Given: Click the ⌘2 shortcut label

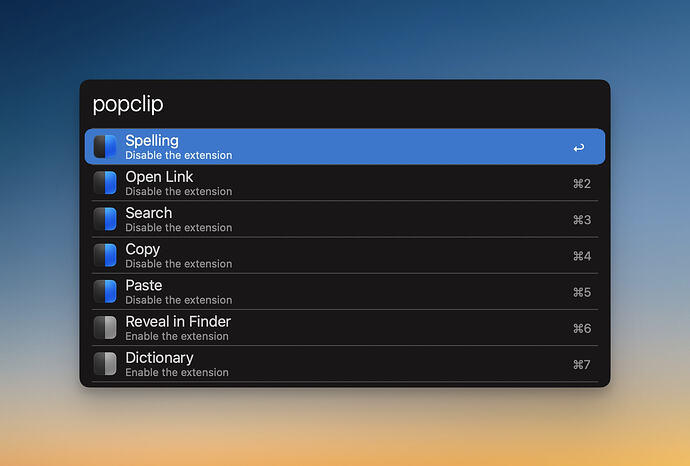Looking at the screenshot, I should (x=582, y=183).
